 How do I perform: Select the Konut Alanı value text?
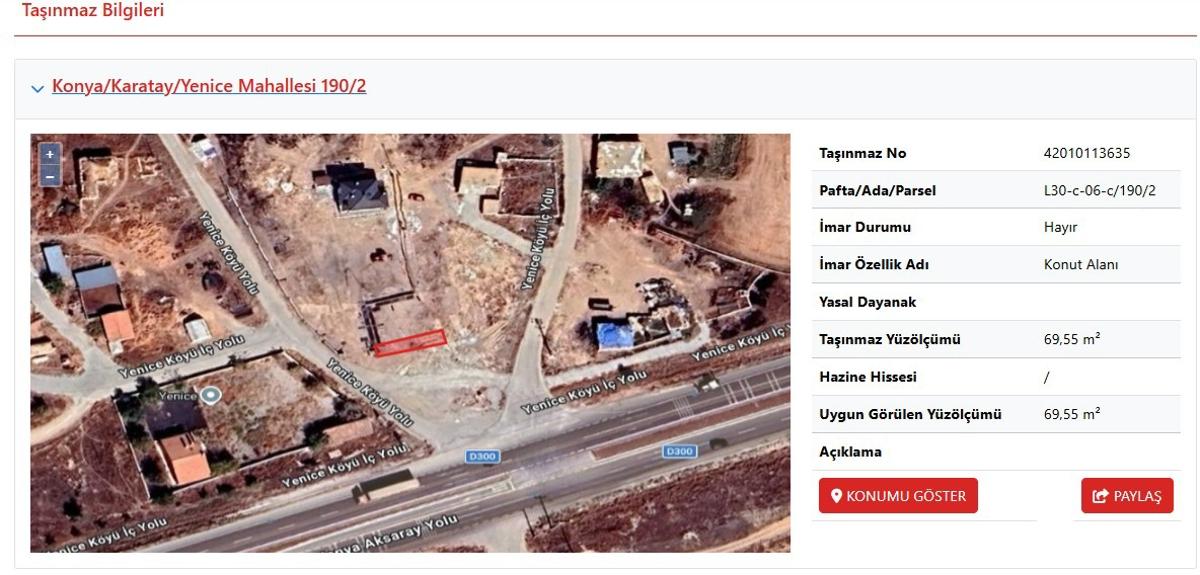1080,265
